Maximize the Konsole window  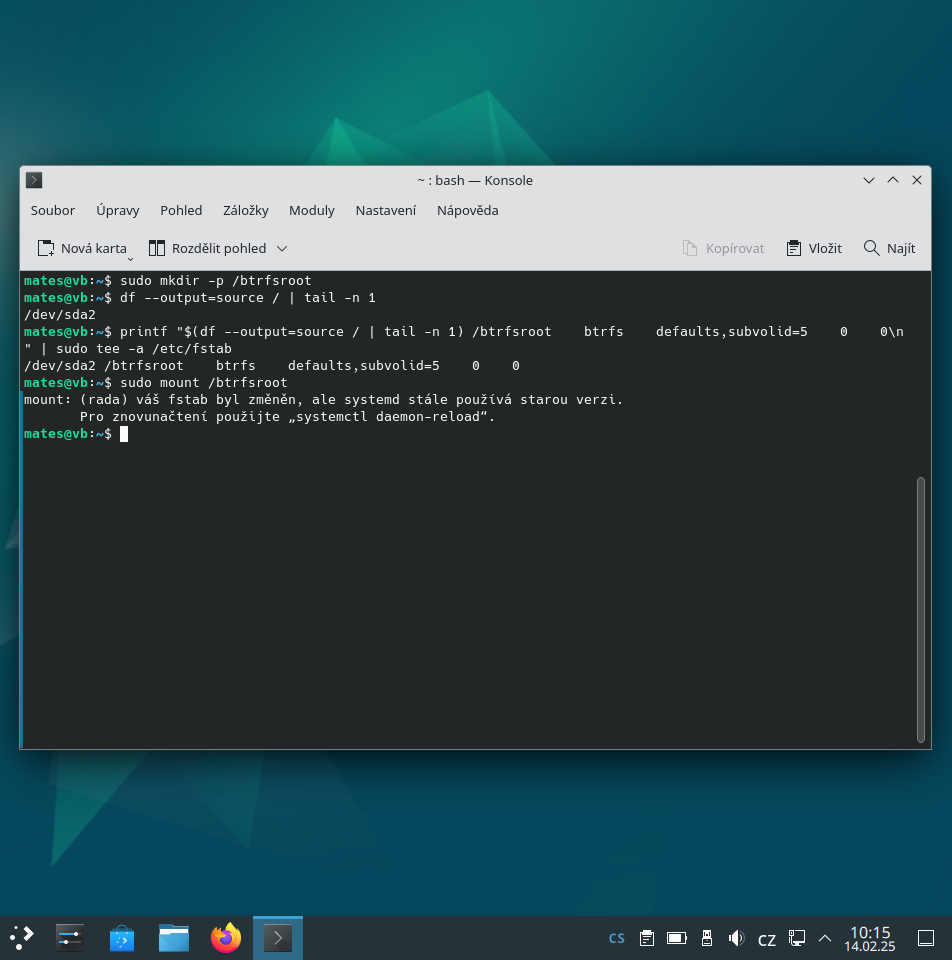point(893,180)
